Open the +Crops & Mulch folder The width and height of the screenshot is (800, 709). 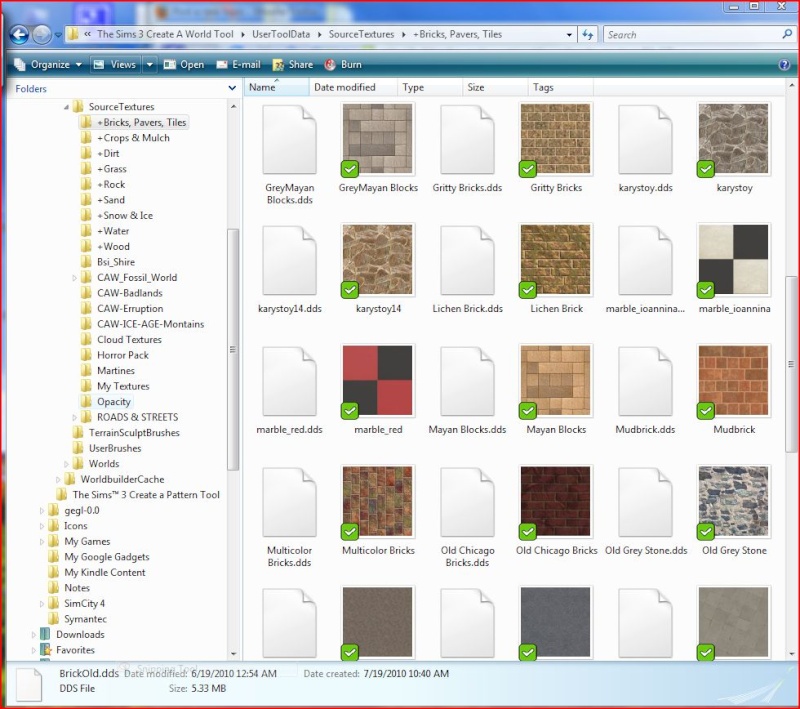tap(133, 138)
